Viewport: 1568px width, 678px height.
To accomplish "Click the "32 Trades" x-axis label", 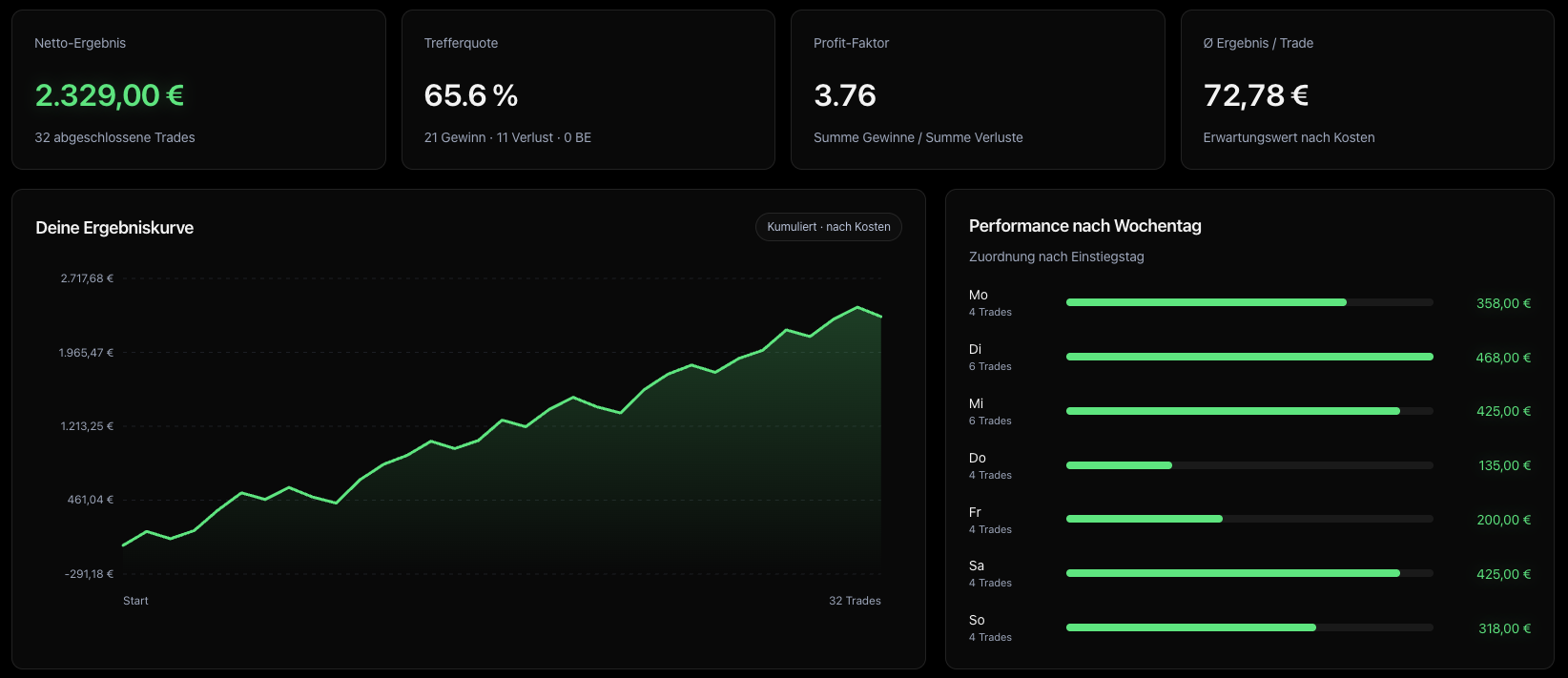I will coord(855,601).
